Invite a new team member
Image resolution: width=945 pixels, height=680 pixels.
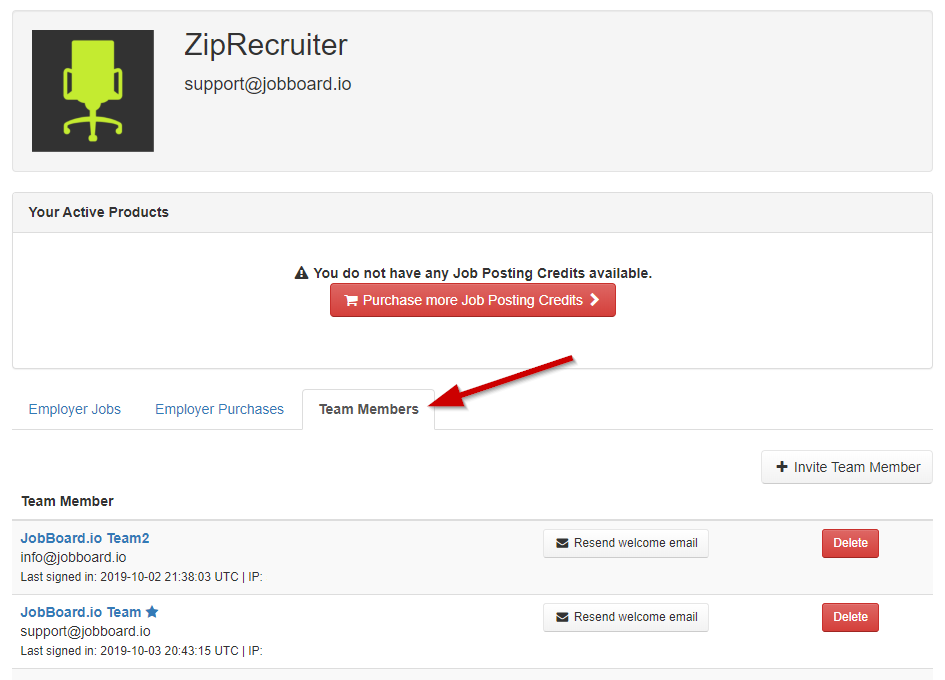pos(847,467)
